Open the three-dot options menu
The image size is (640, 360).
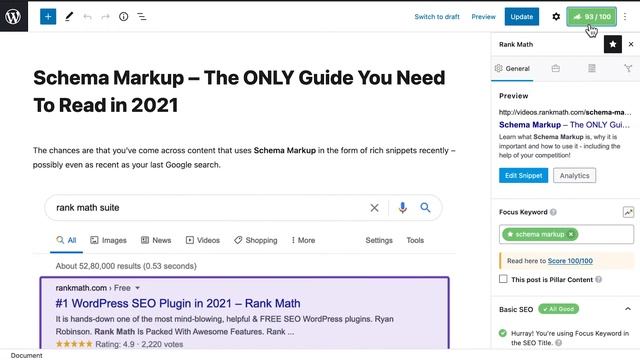pyautogui.click(x=625, y=17)
